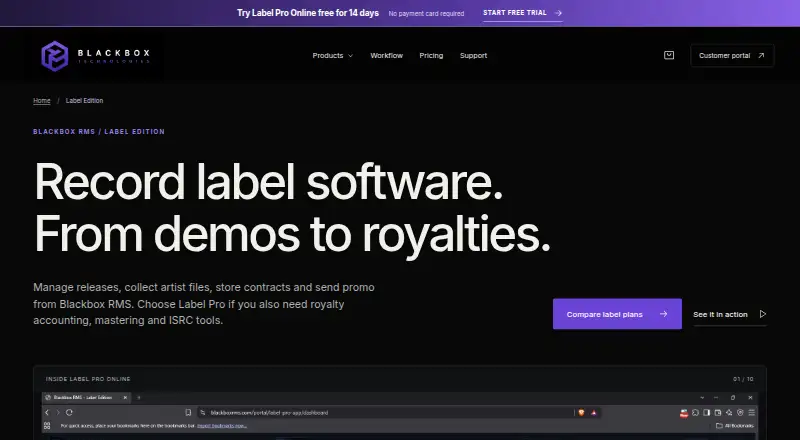Image resolution: width=800 pixels, height=440 pixels.
Task: Click the Label Edition breadcrumb text
Action: click(x=84, y=101)
